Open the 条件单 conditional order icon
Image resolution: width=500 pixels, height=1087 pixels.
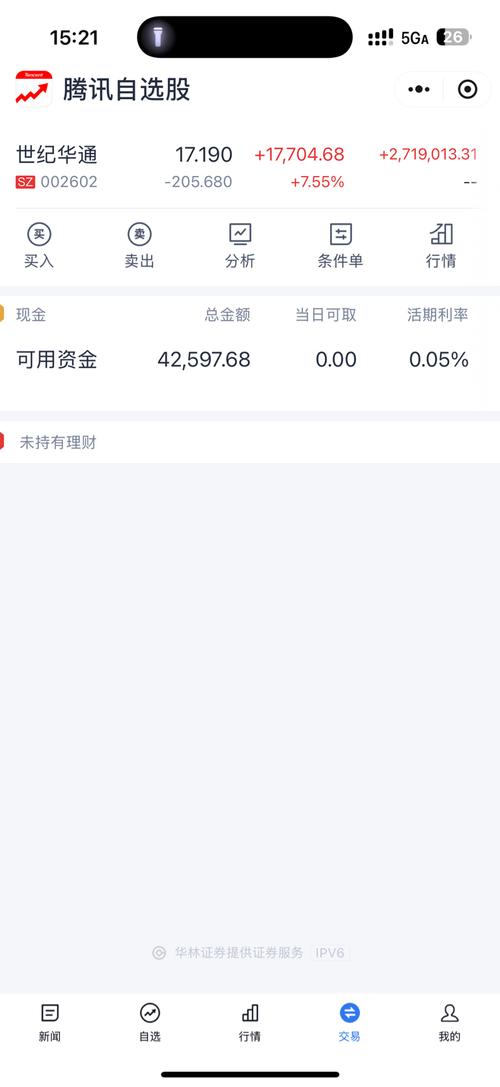click(x=340, y=235)
